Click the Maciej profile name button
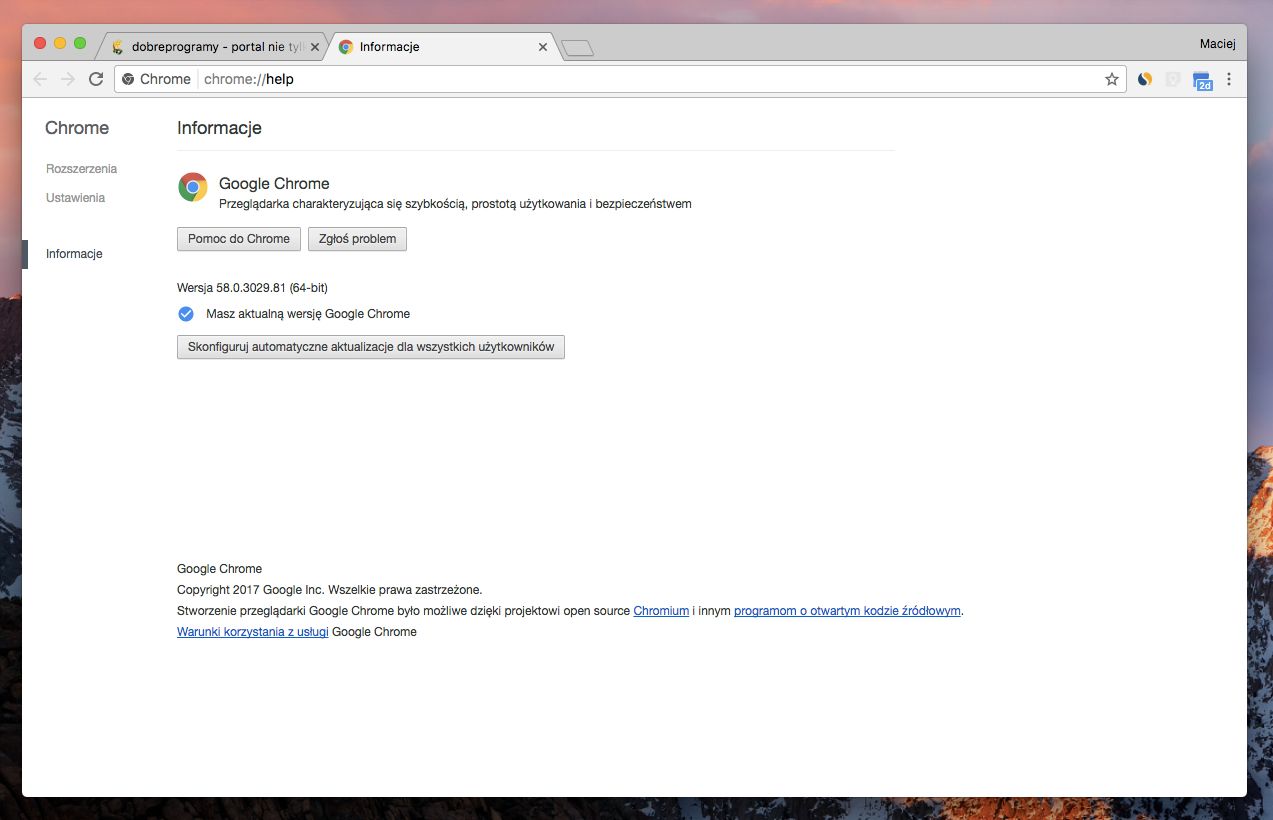This screenshot has width=1273, height=820. [1218, 44]
